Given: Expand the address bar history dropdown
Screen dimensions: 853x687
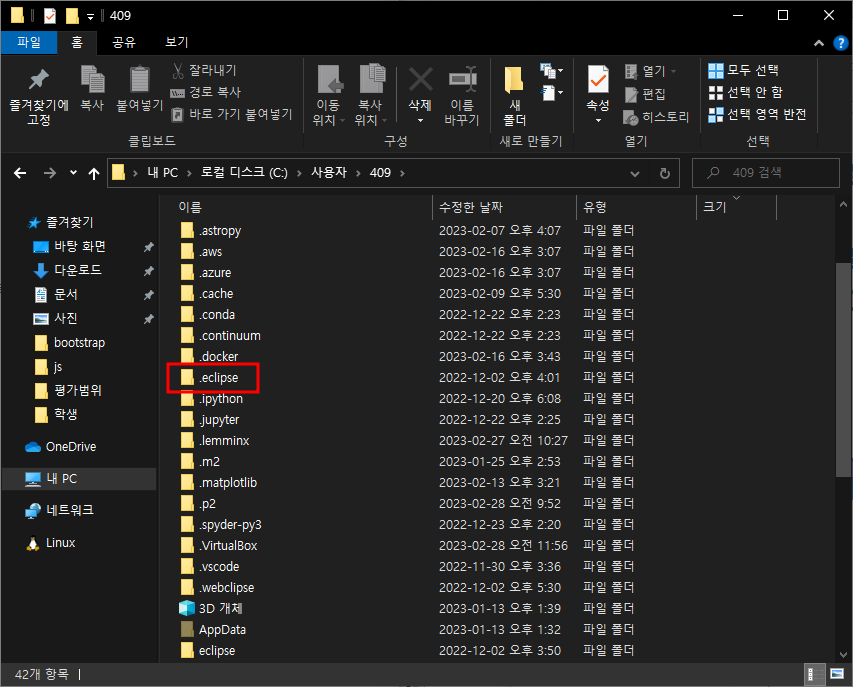Looking at the screenshot, I should pyautogui.click(x=634, y=174).
